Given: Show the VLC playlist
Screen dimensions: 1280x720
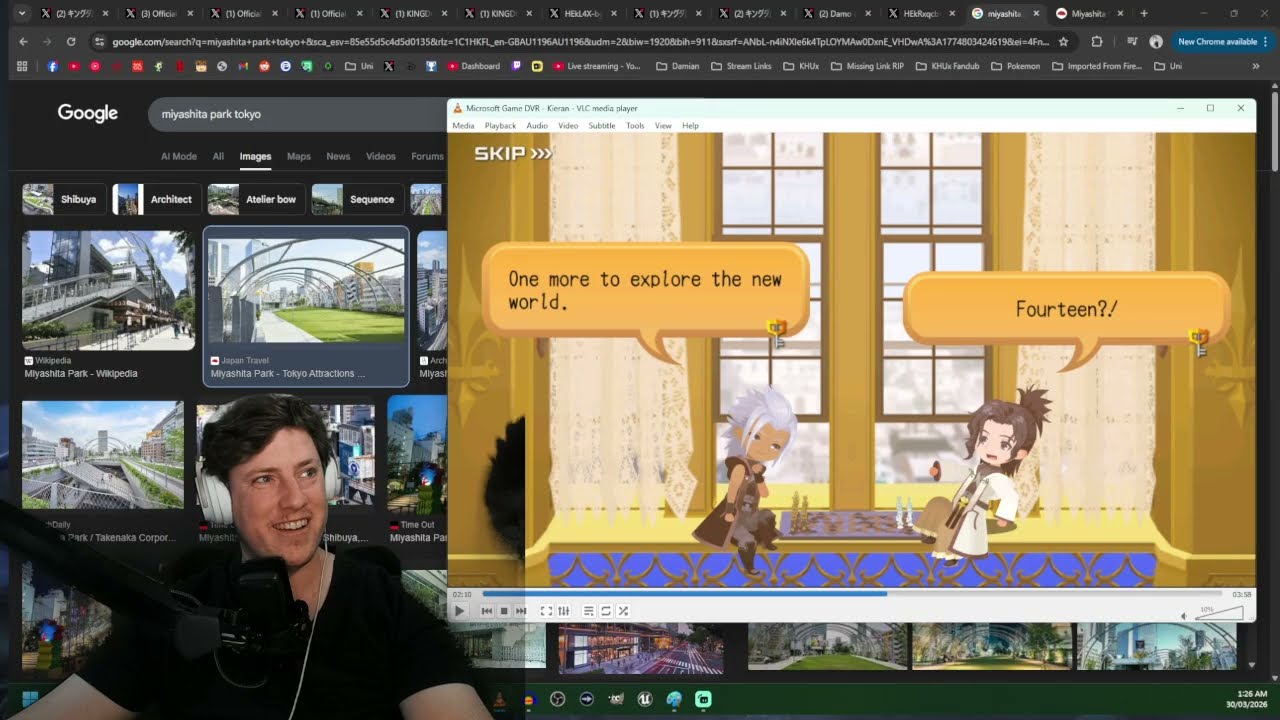Looking at the screenshot, I should [589, 611].
